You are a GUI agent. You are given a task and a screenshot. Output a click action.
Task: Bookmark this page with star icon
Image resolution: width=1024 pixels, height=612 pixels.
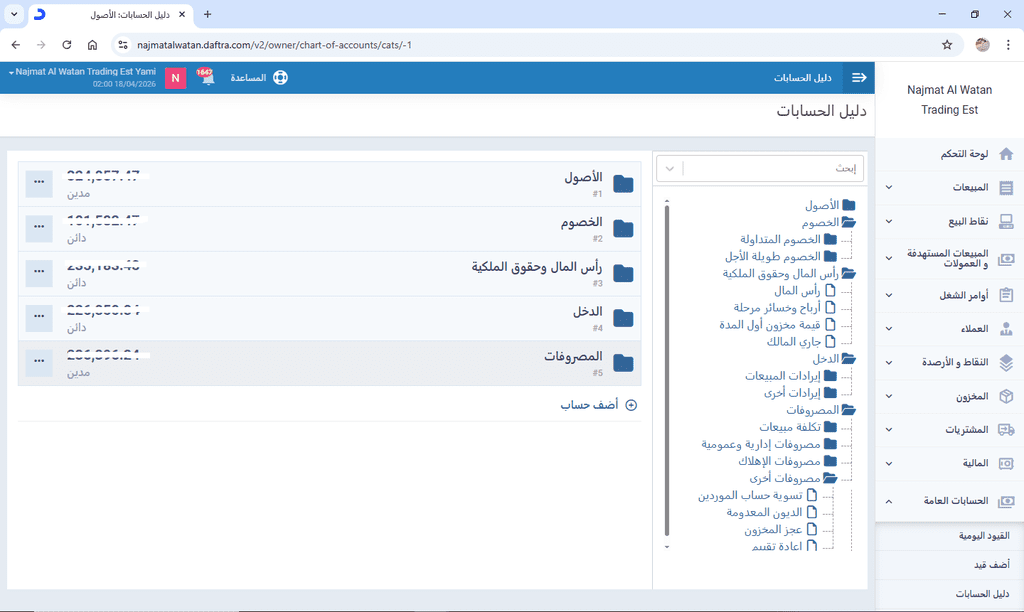947,45
